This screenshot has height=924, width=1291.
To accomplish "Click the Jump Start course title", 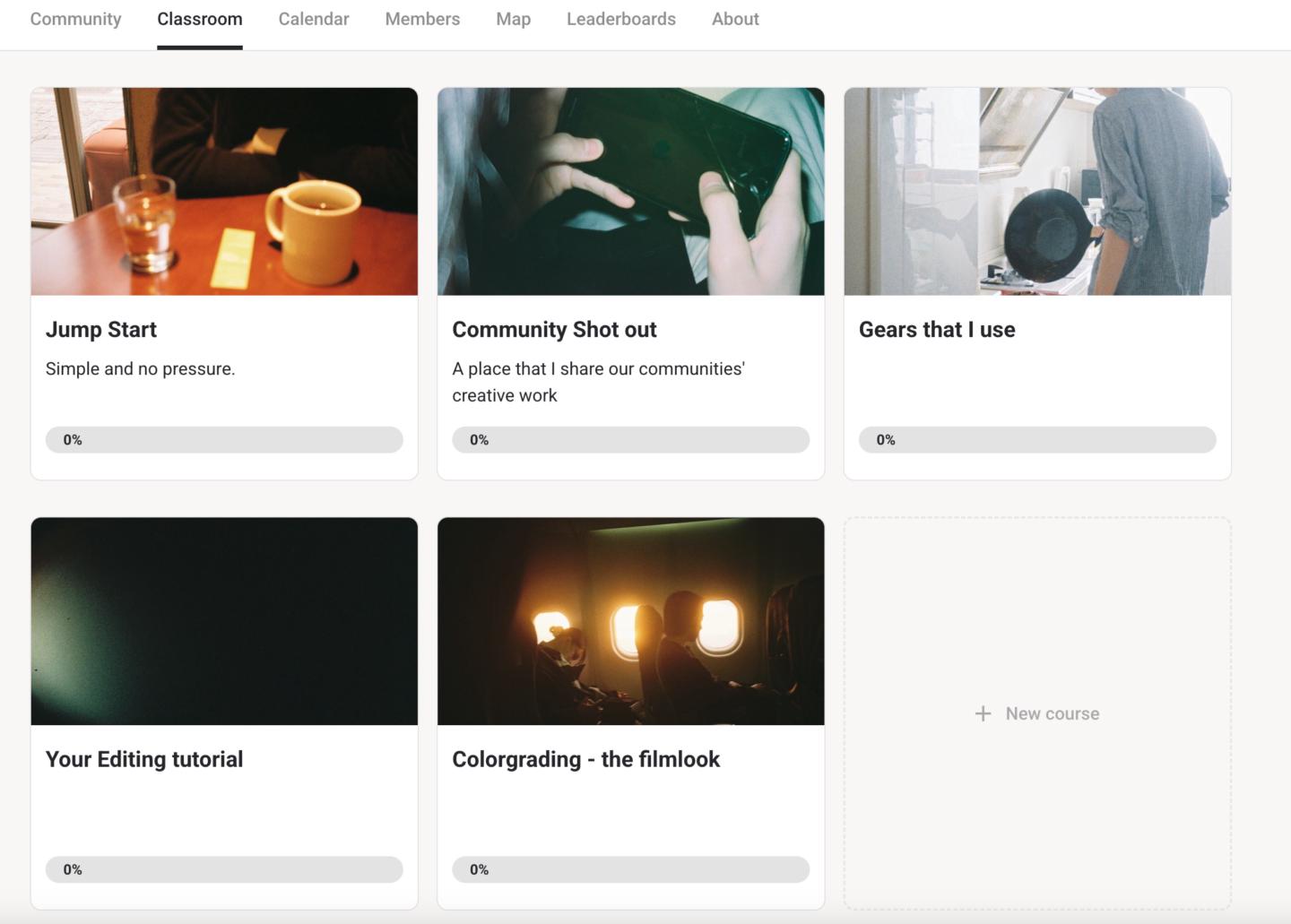I will click(x=101, y=330).
